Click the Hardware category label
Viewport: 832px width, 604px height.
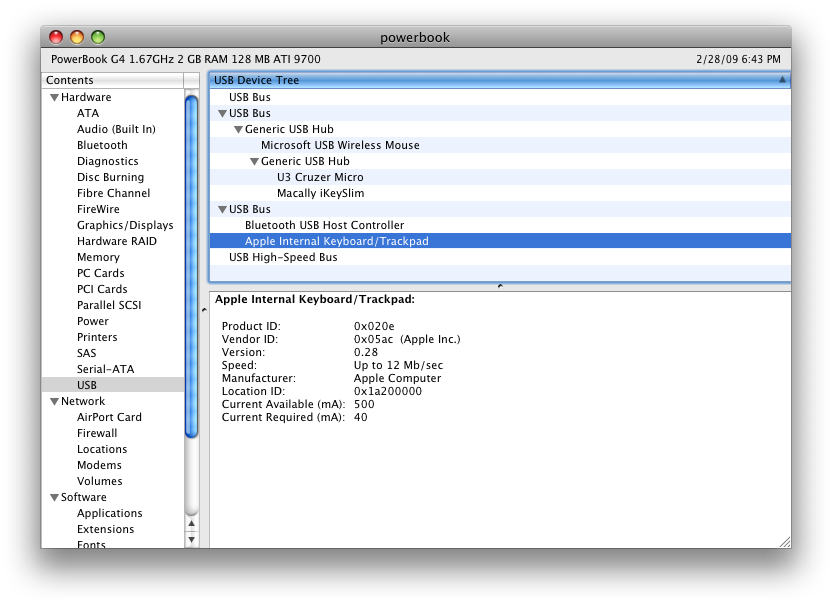tap(86, 97)
